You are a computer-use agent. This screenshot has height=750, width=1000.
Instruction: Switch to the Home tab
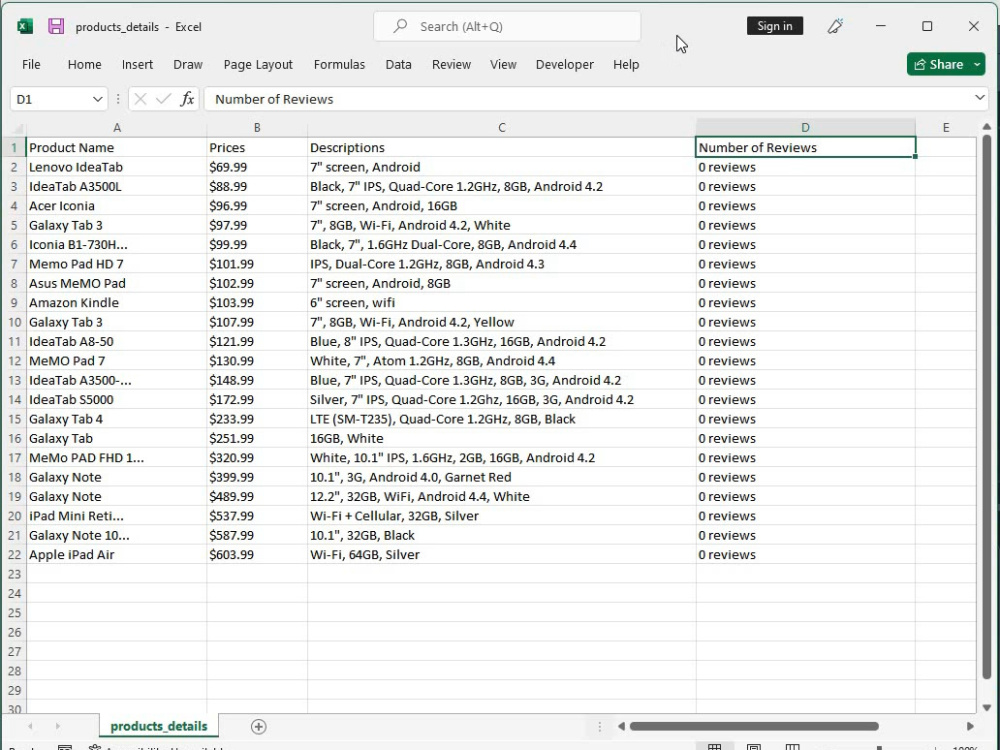(x=84, y=64)
